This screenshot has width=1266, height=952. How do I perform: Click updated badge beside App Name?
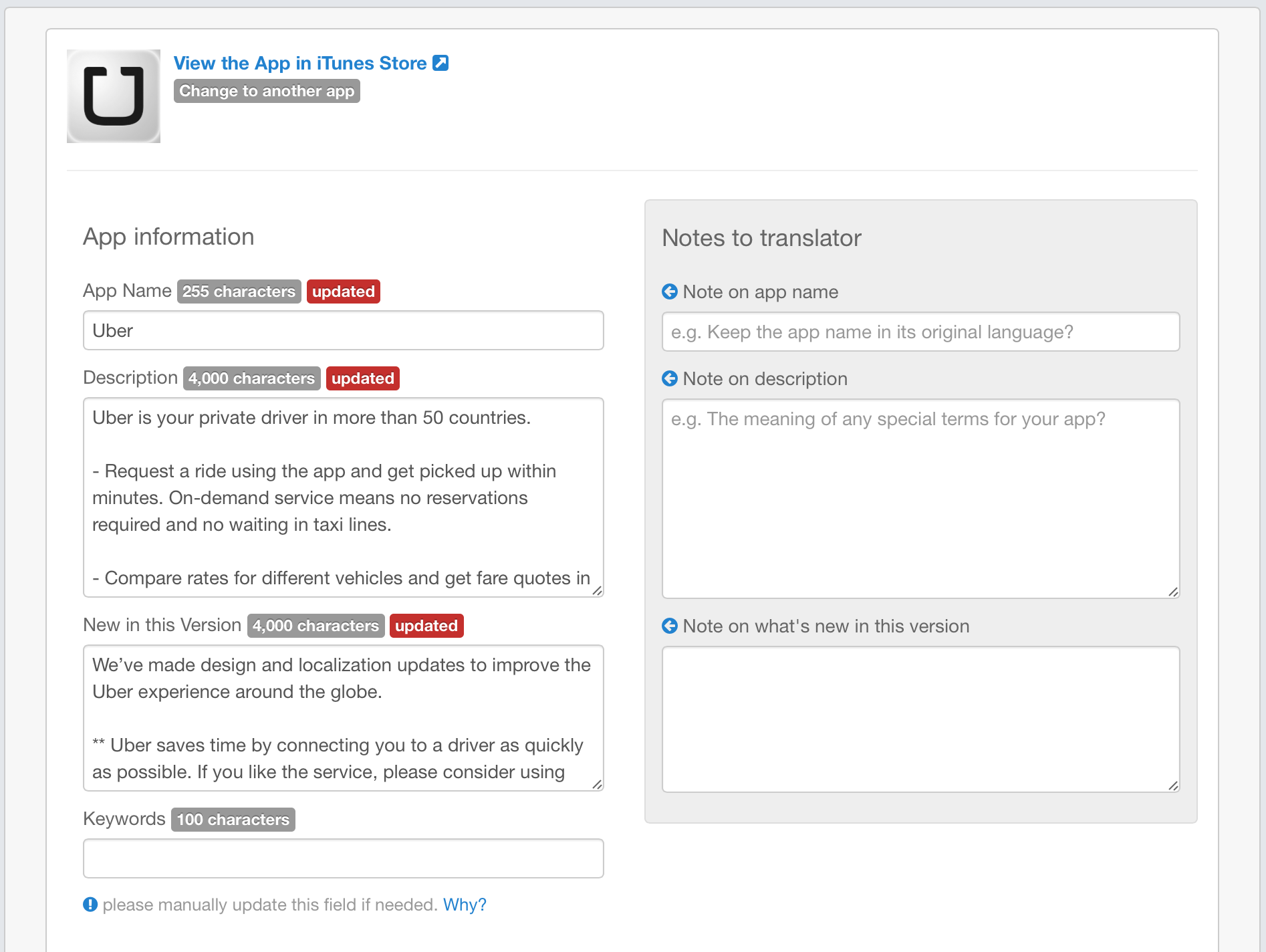[344, 291]
